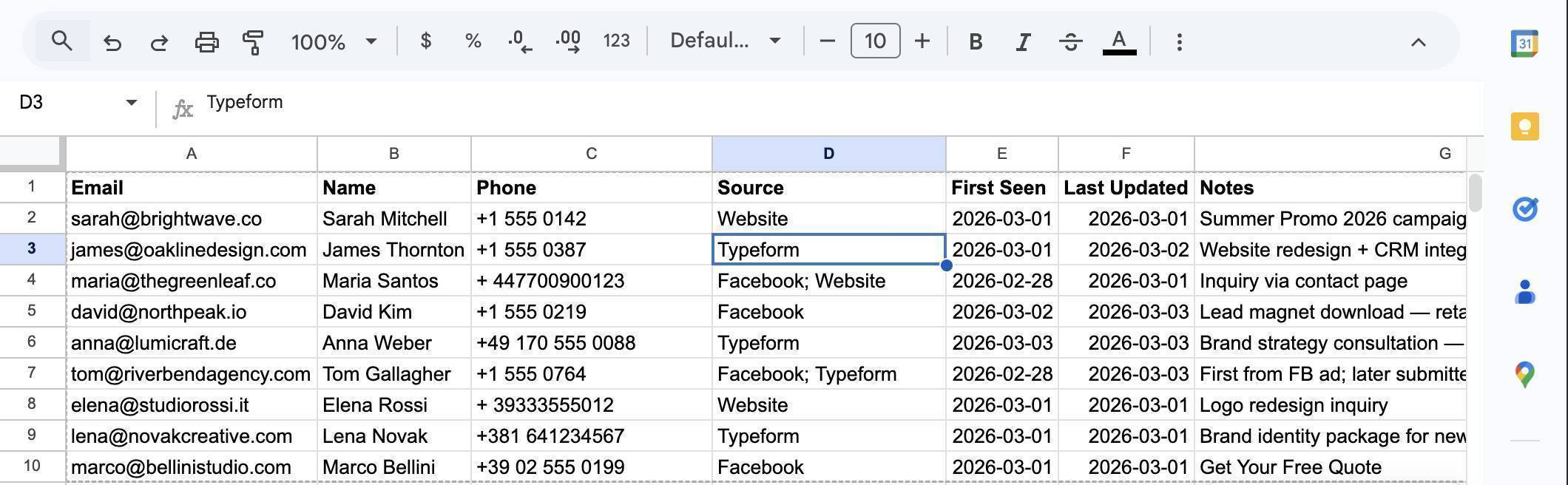Select cell James Thornton
1568x485 pixels.
(394, 250)
